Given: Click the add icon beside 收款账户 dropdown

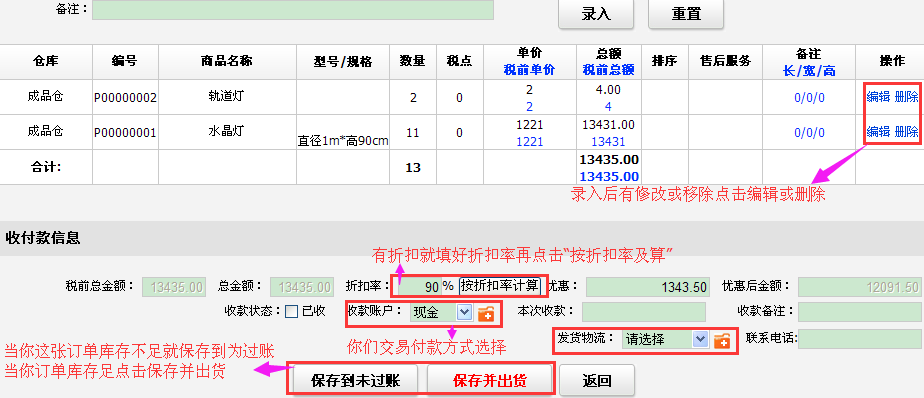Looking at the screenshot, I should (x=486, y=313).
